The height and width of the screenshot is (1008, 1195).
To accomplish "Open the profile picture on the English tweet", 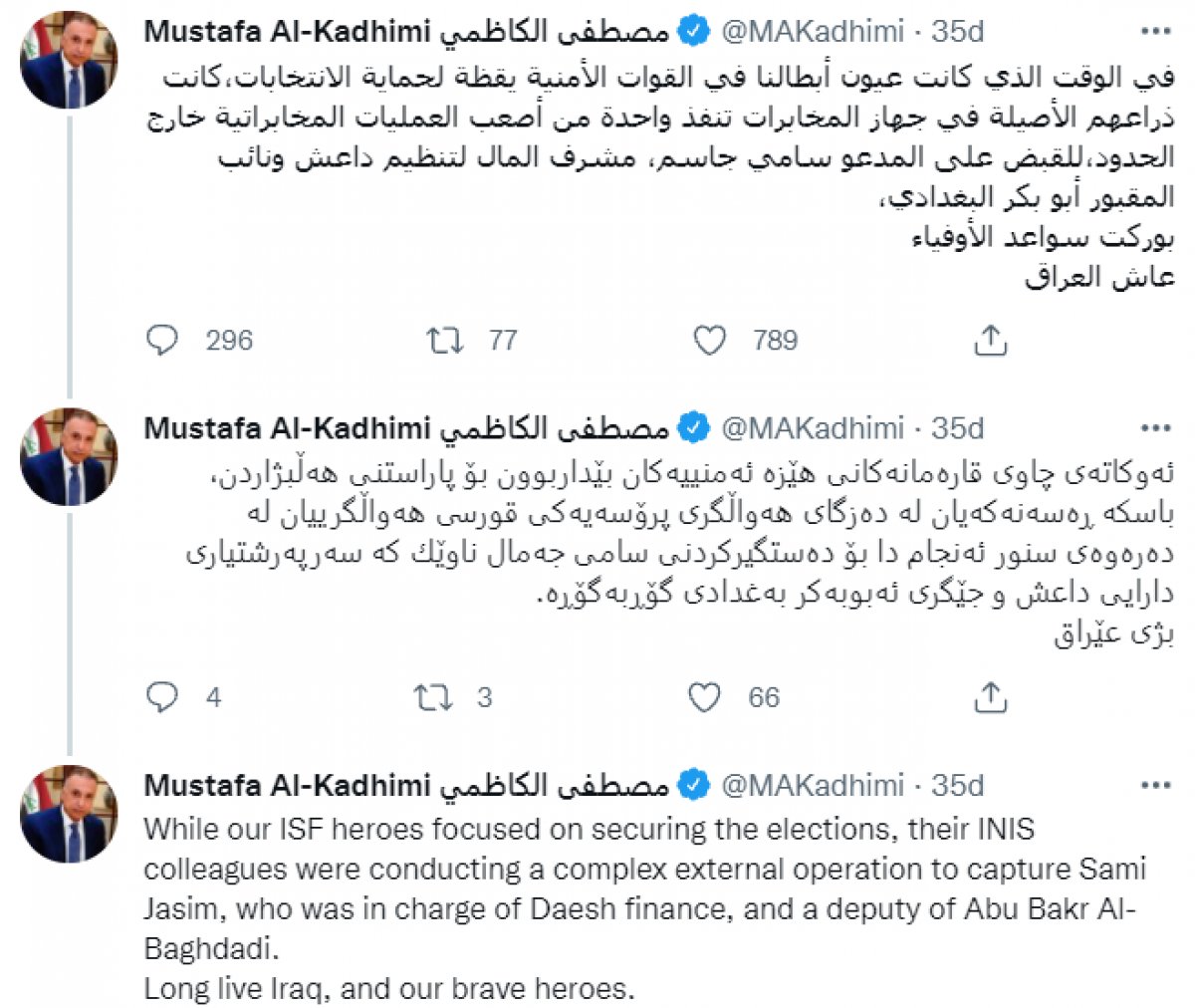I will 70,814.
